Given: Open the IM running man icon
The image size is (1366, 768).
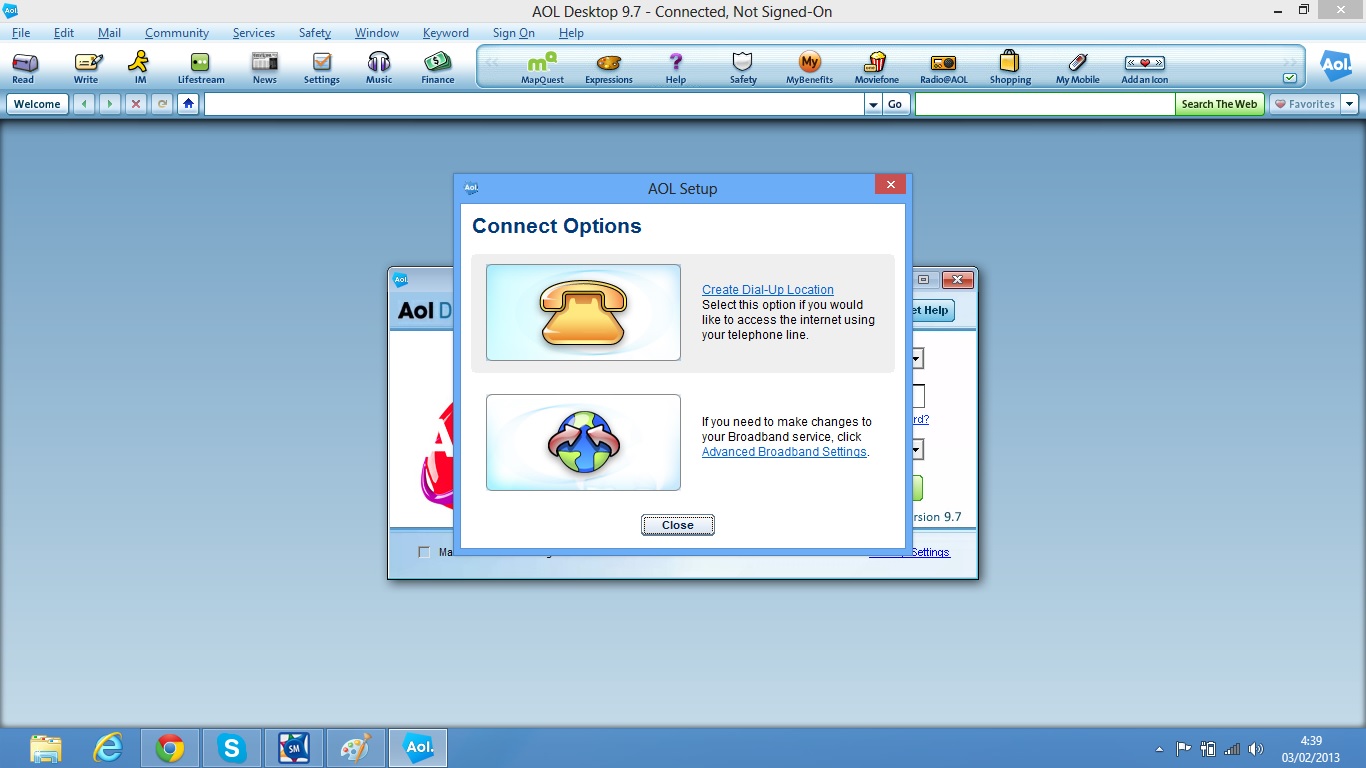Looking at the screenshot, I should click(x=140, y=67).
